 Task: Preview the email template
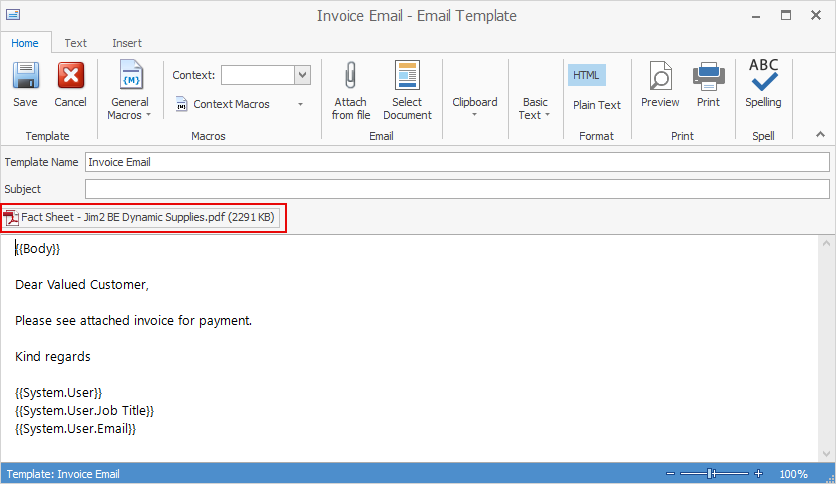coord(660,85)
